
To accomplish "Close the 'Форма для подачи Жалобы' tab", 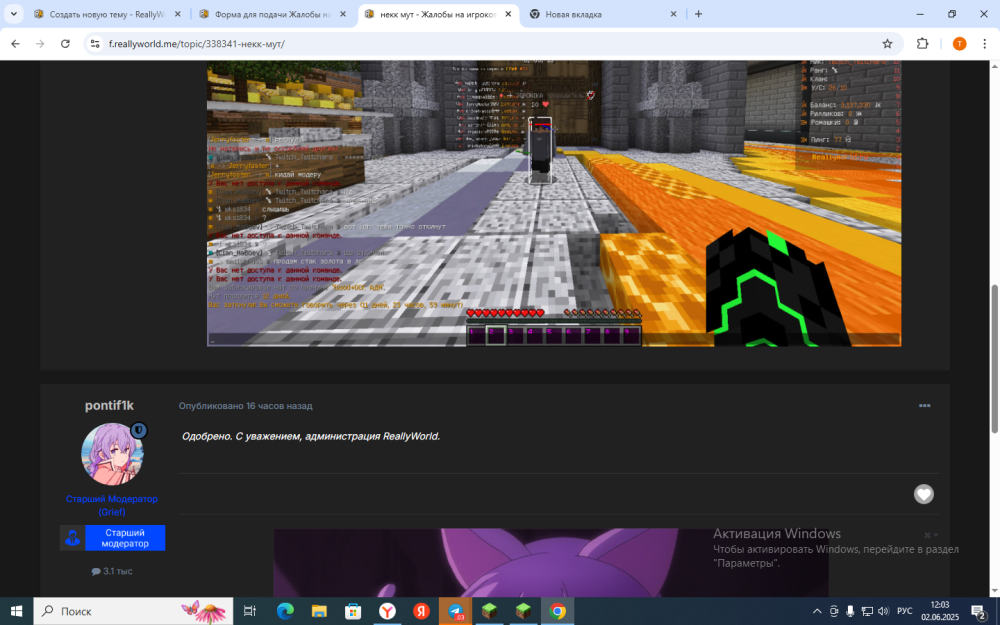I will 342,14.
